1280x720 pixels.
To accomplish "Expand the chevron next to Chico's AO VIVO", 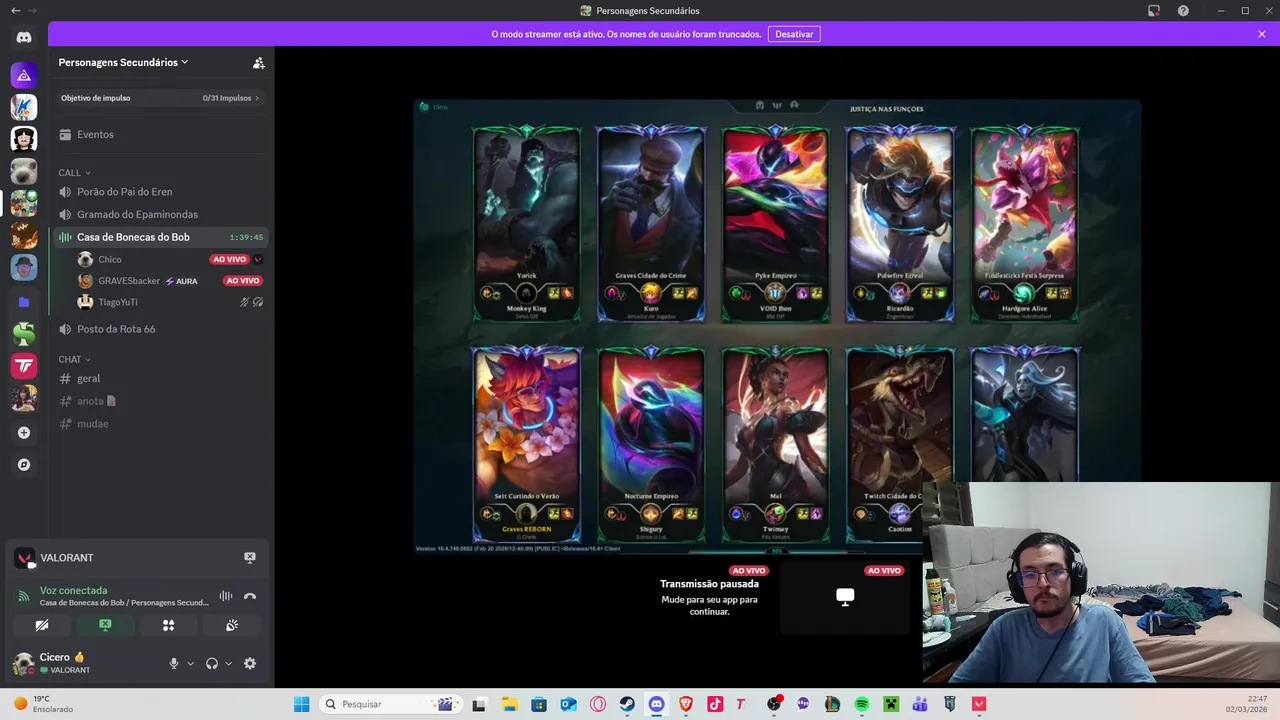I will pyautogui.click(x=258, y=259).
